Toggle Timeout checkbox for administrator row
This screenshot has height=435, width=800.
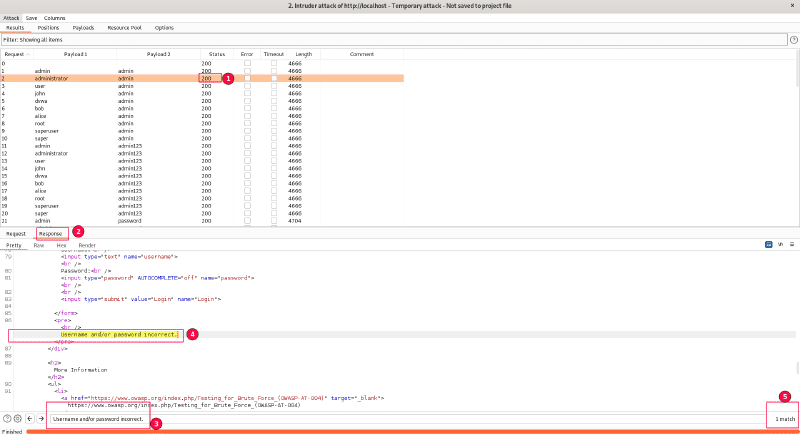tap(274, 78)
